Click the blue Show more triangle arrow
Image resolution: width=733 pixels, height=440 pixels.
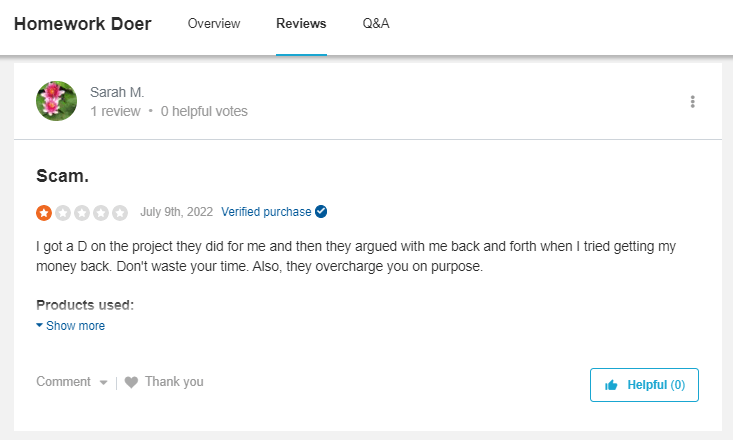point(40,325)
